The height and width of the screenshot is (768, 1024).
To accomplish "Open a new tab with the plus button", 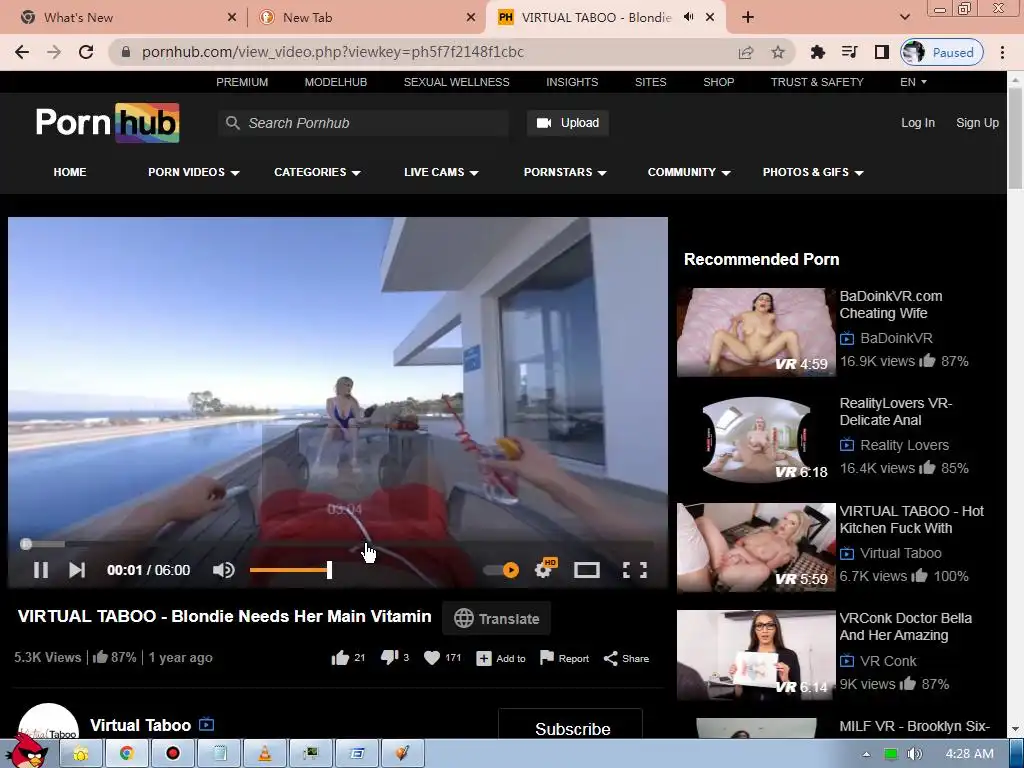I will pos(748,18).
